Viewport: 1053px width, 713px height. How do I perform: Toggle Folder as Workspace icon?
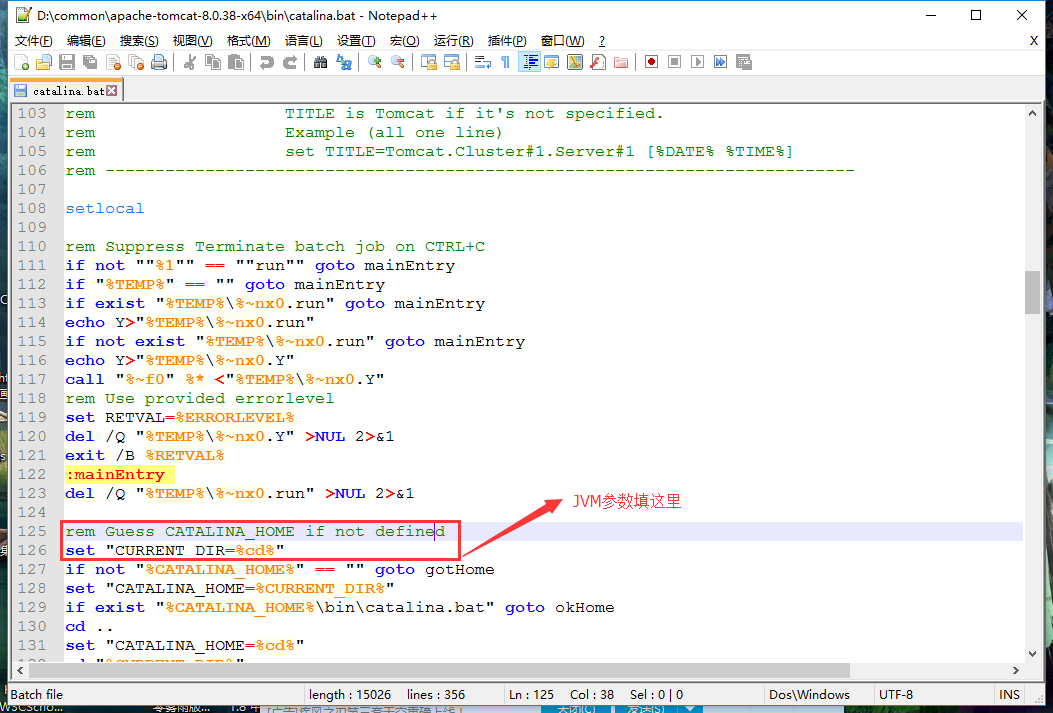621,62
